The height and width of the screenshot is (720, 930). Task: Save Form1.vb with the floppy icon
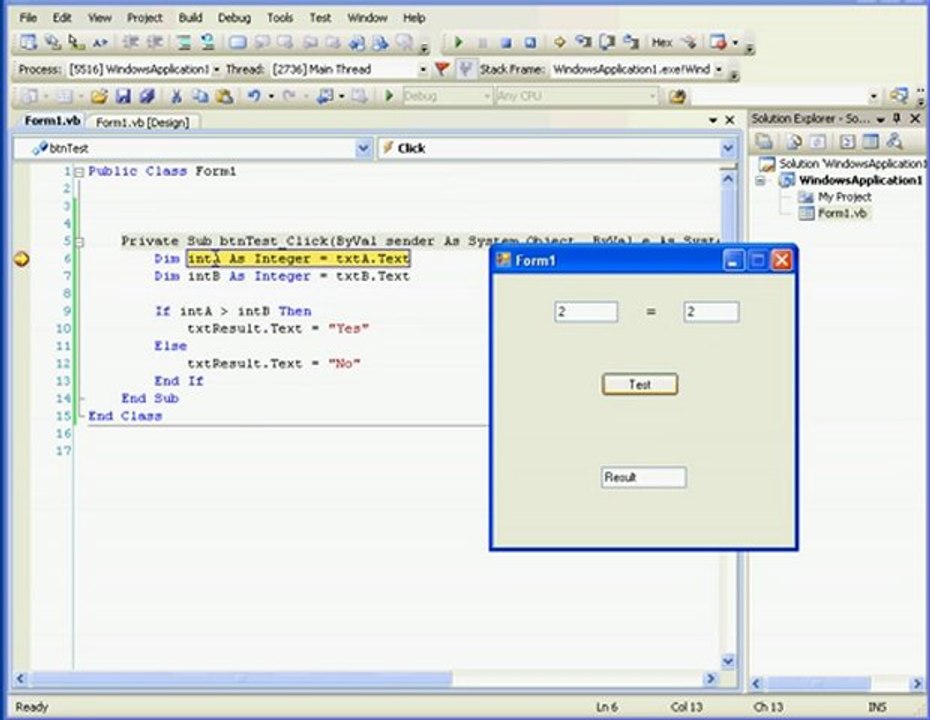[x=123, y=96]
